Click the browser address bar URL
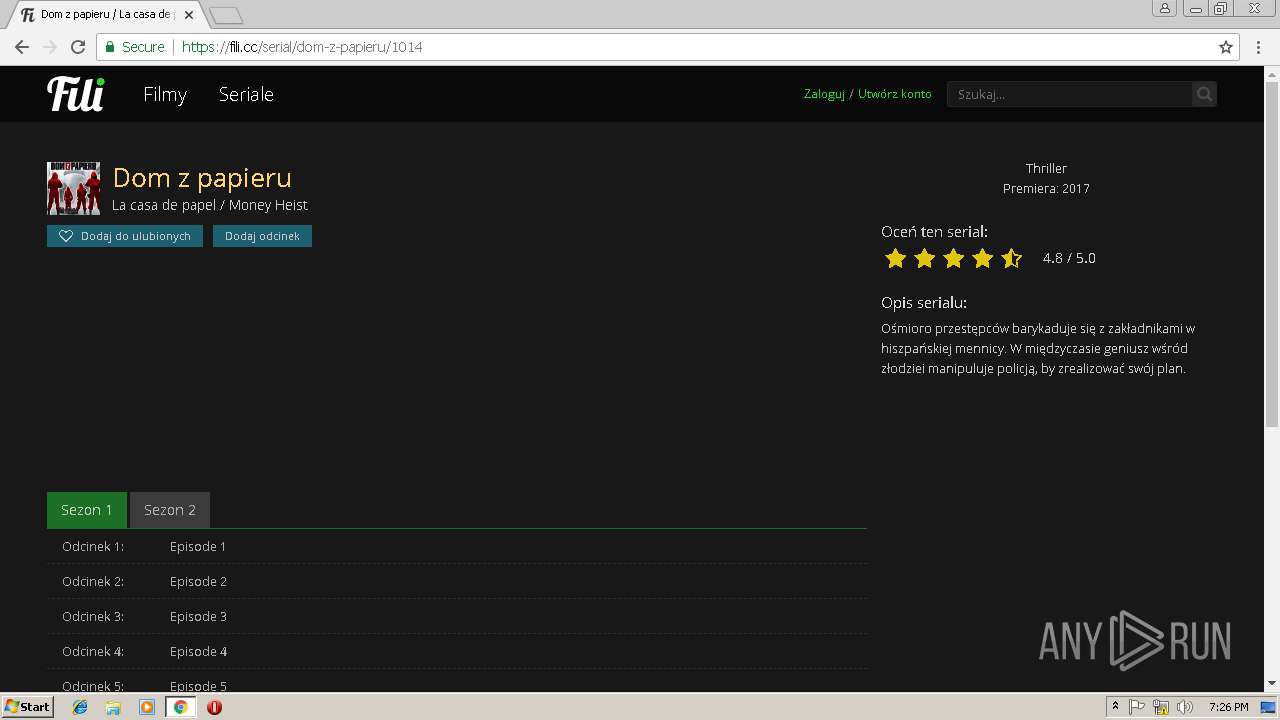This screenshot has width=1280, height=720. pos(302,47)
